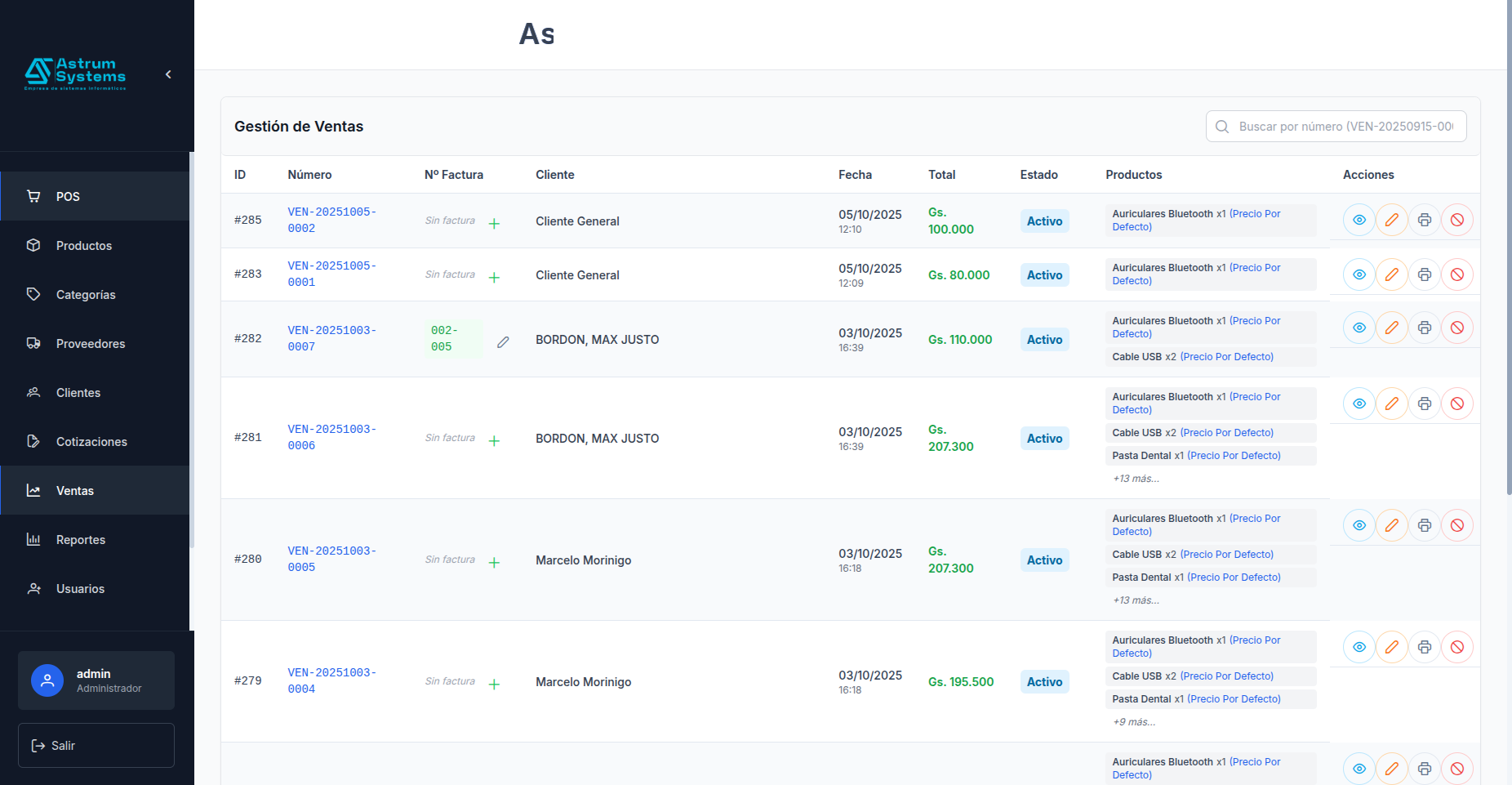Open the Productos menu item
This screenshot has width=1512, height=785.
[x=83, y=246]
